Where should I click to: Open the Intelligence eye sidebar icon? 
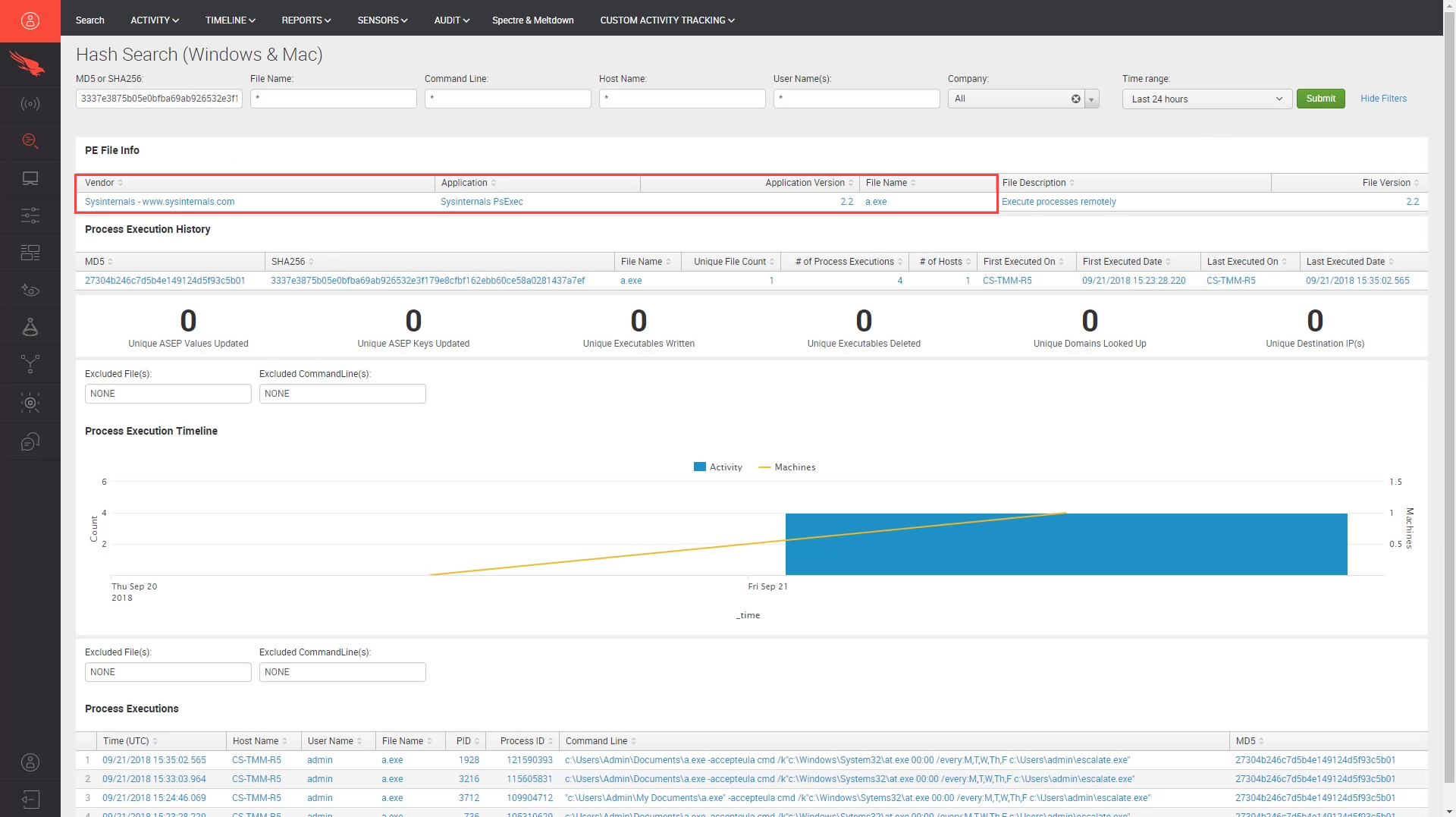pyautogui.click(x=30, y=290)
